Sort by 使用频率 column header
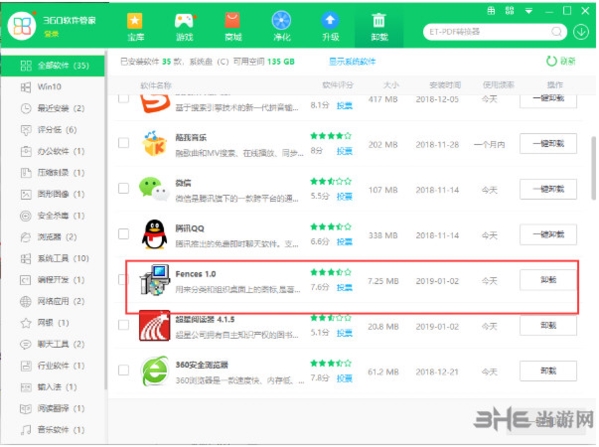 coord(498,85)
